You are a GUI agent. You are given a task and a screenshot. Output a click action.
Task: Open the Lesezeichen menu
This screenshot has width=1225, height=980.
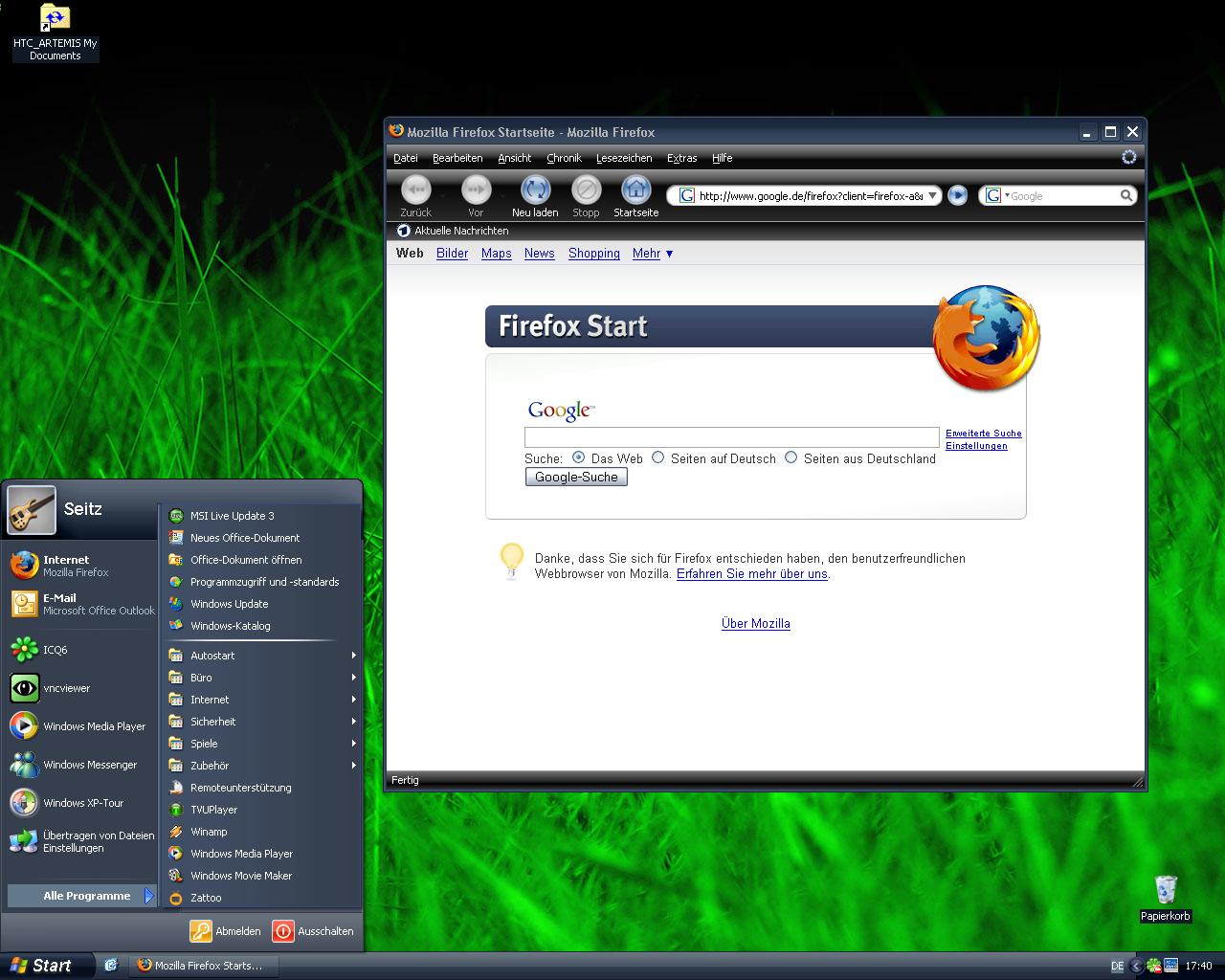click(x=624, y=158)
